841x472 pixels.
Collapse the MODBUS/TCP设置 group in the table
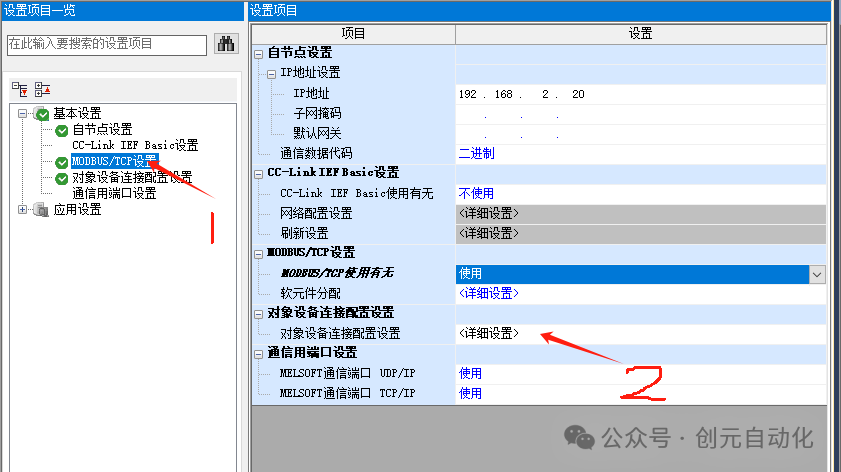click(x=259, y=254)
